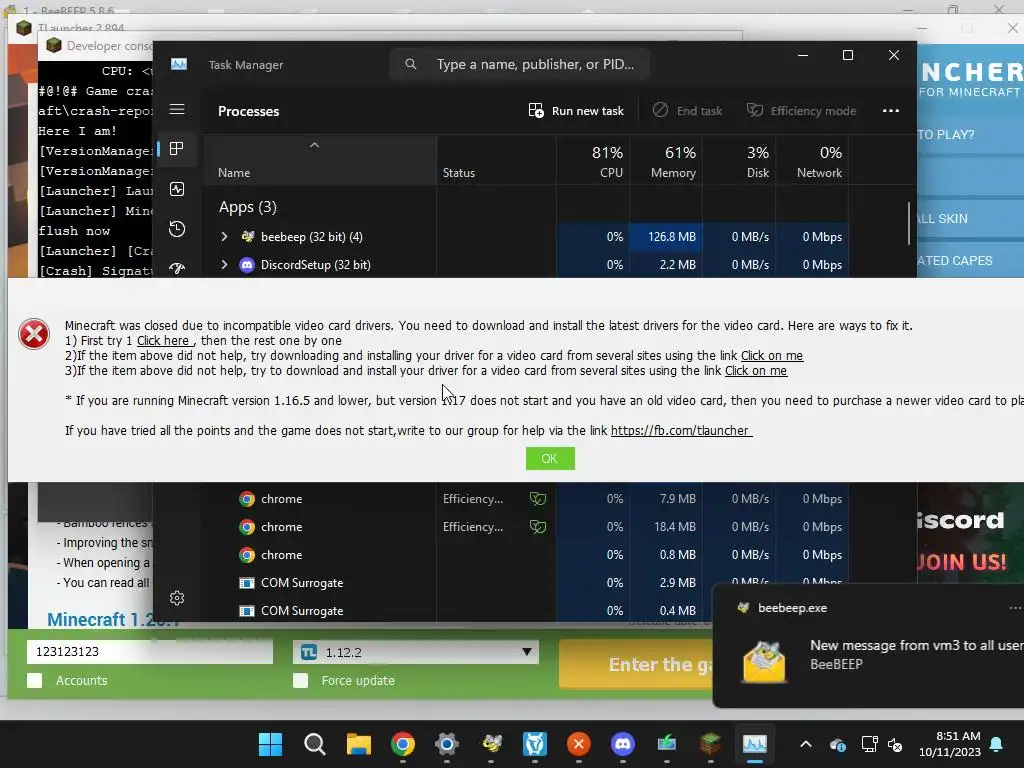Sort processes by Disk column
Screen dimensions: 1024x768
739,162
